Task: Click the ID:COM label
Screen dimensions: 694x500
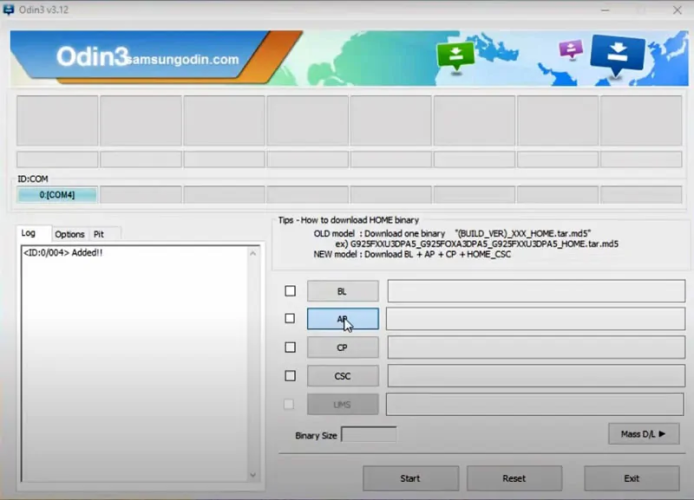Action: click(33, 179)
